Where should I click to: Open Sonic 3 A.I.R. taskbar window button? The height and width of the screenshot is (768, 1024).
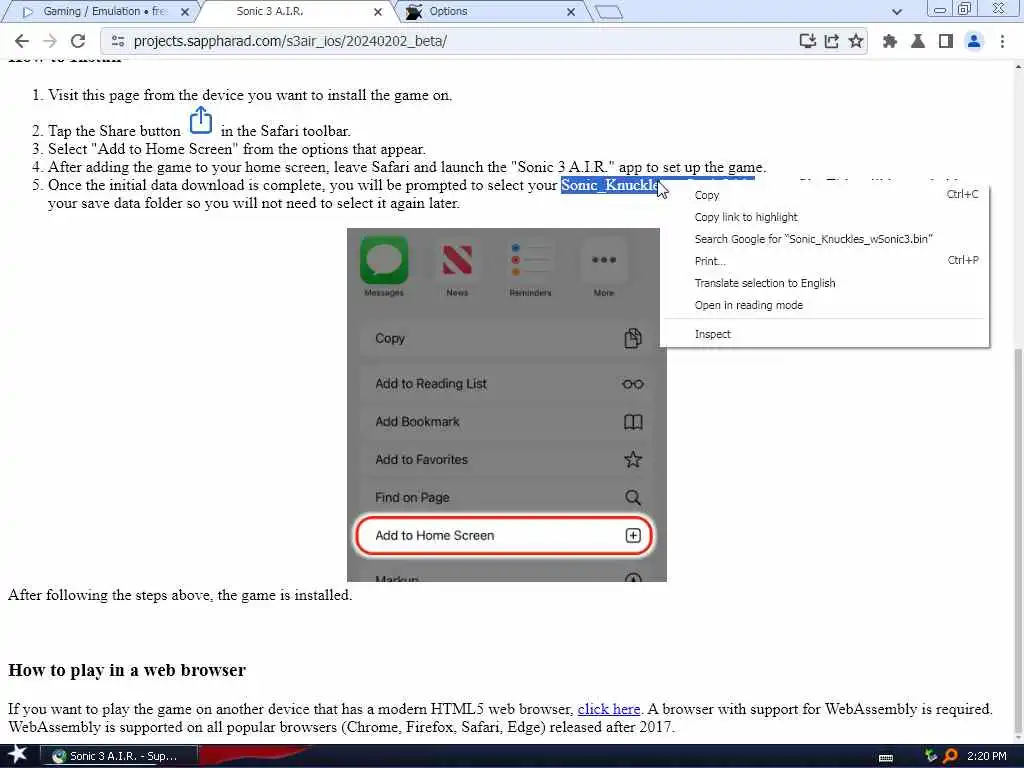tap(119, 756)
